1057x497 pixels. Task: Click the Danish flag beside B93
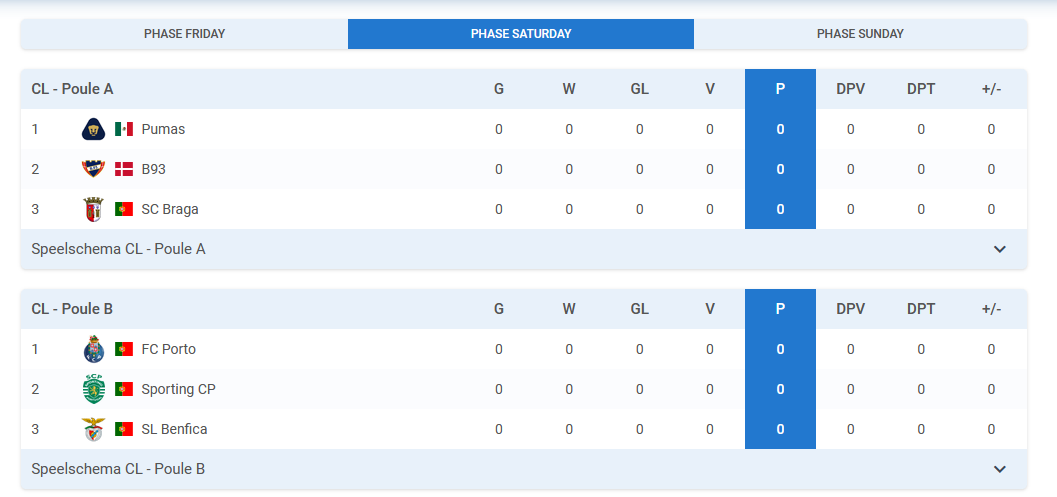pyautogui.click(x=124, y=169)
